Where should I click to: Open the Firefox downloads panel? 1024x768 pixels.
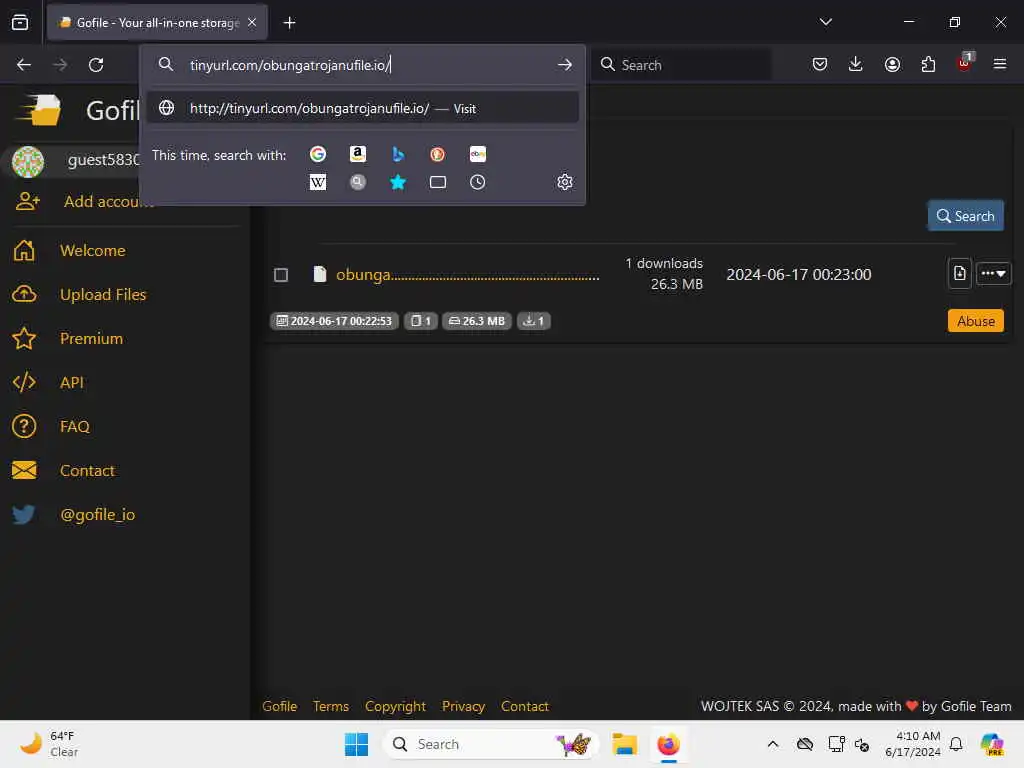(x=856, y=64)
